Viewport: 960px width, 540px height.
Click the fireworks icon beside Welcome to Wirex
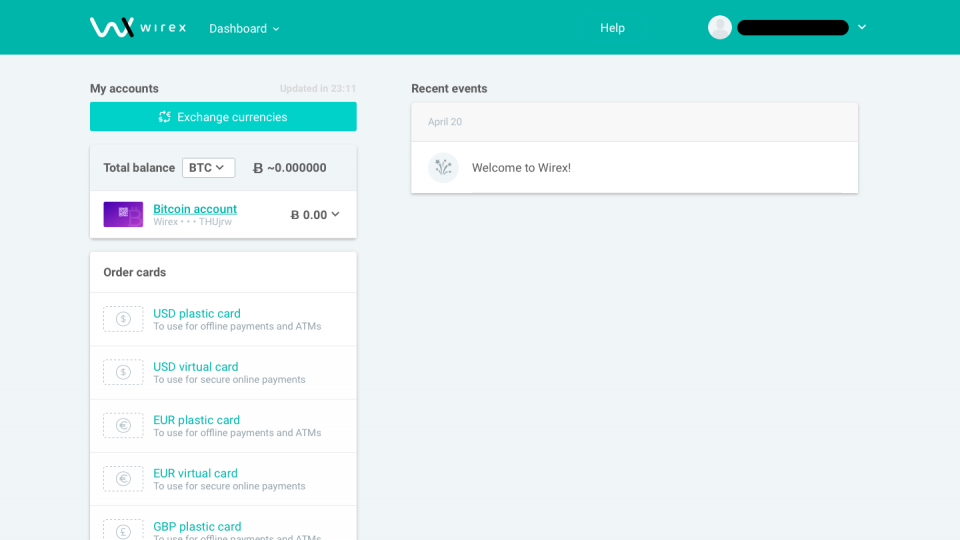[443, 168]
